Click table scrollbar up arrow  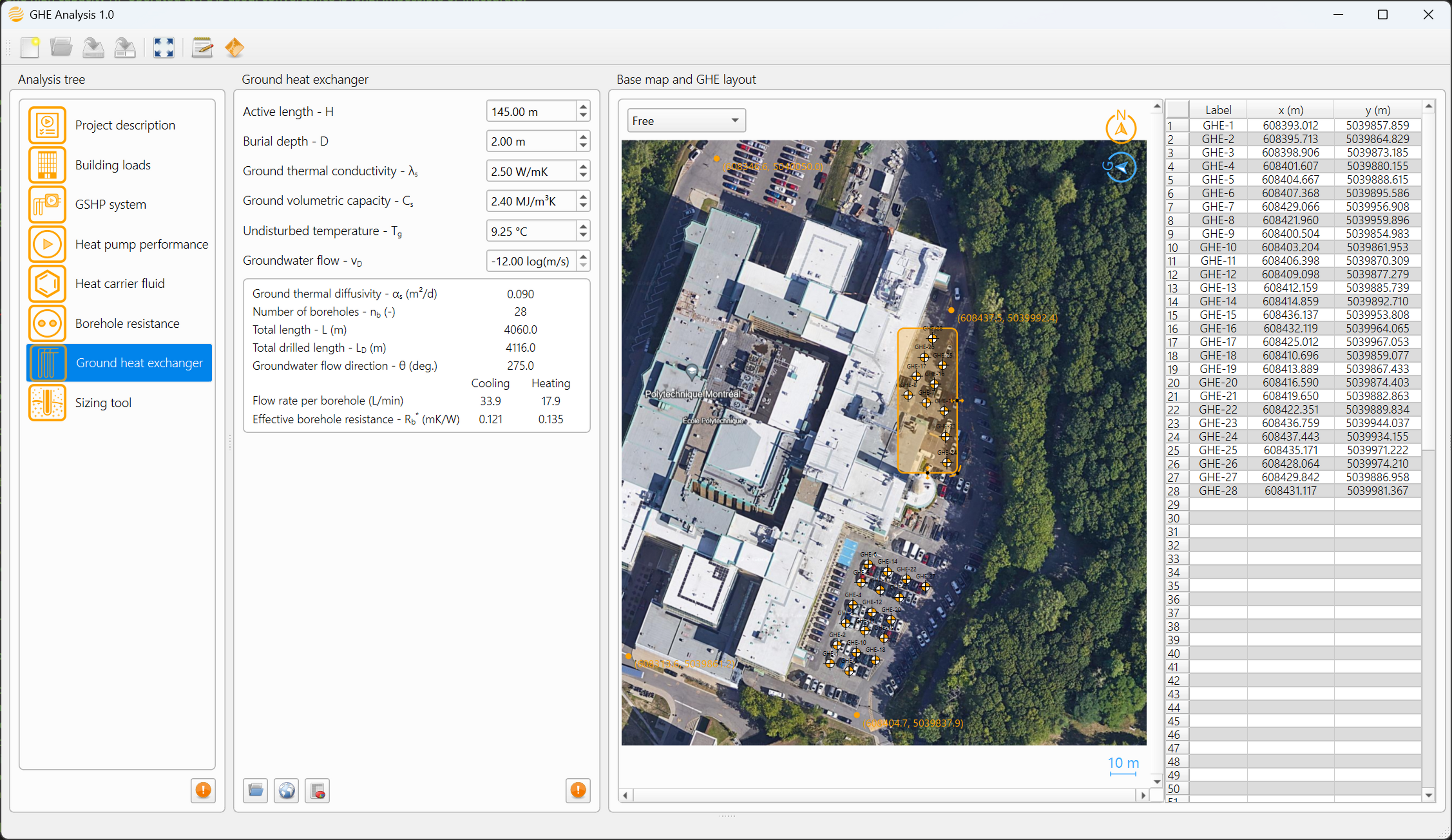click(x=1429, y=106)
